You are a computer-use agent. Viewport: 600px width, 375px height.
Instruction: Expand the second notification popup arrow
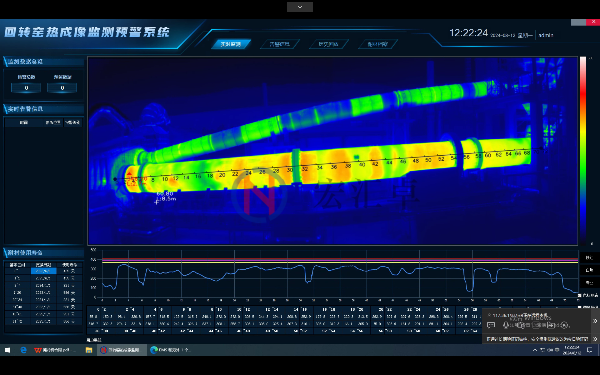(595, 339)
